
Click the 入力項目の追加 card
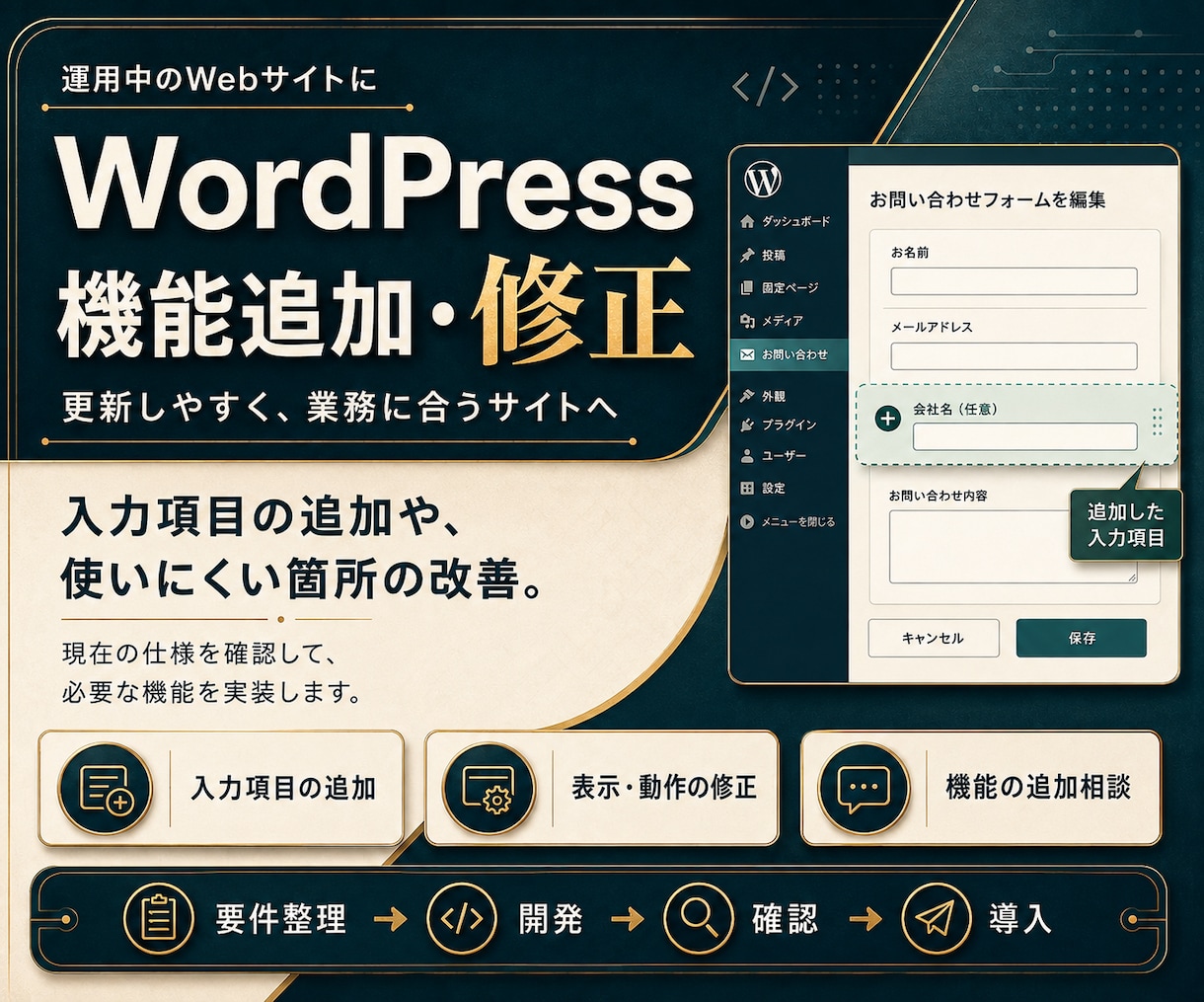[x=221, y=788]
